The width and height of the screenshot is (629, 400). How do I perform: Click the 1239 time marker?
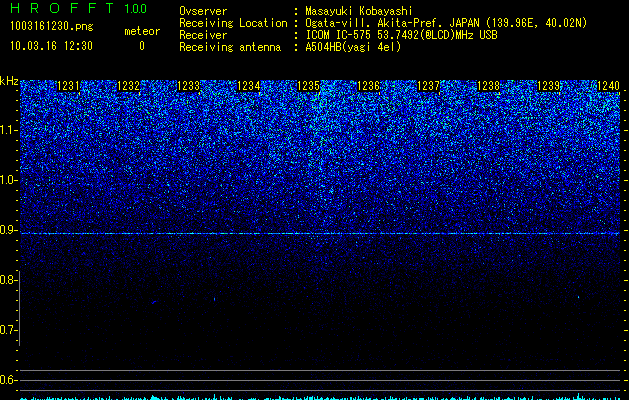click(x=548, y=86)
